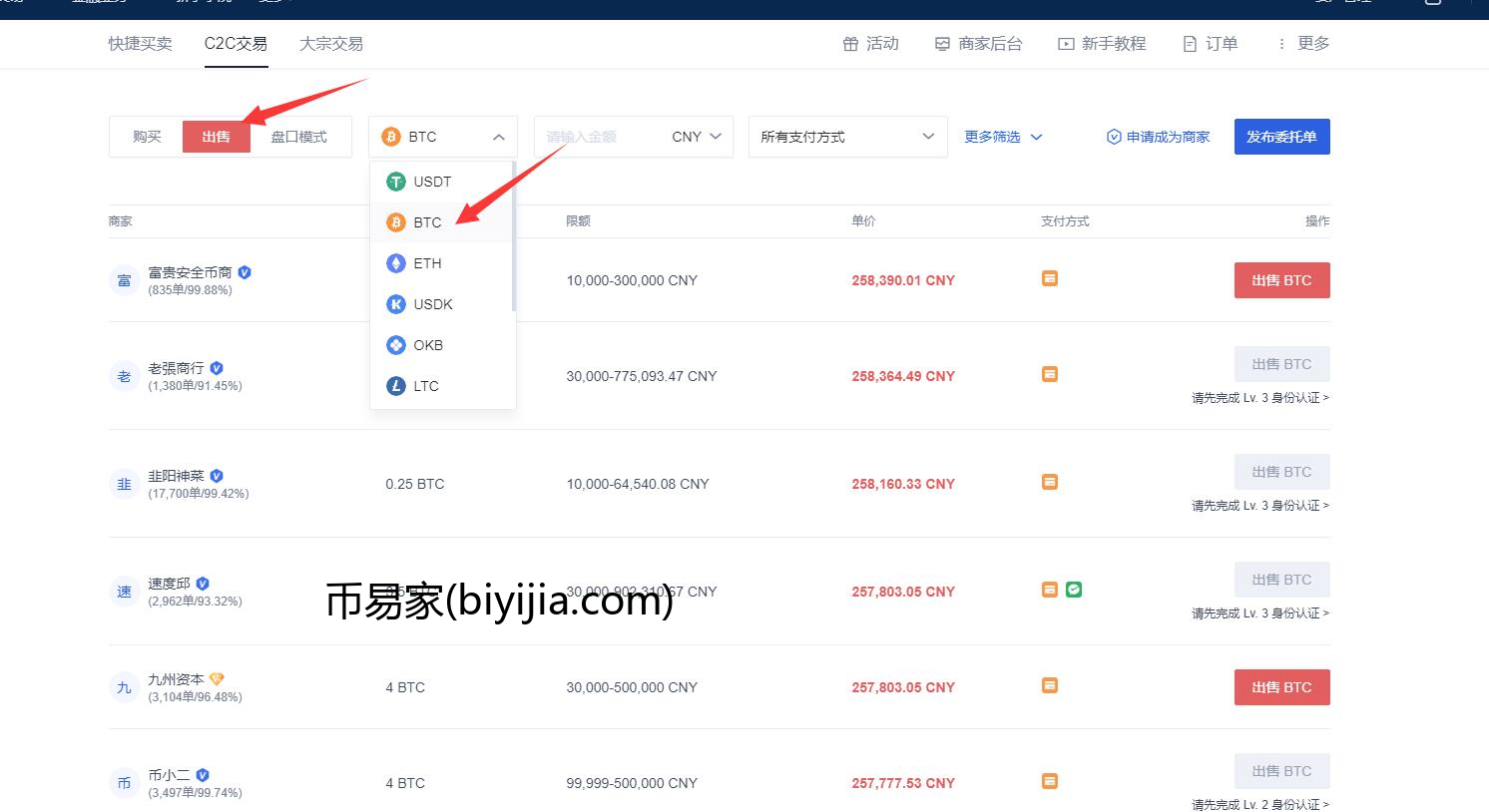Click the amount input field 请输入金额
The image size is (1489, 812).
(x=599, y=137)
